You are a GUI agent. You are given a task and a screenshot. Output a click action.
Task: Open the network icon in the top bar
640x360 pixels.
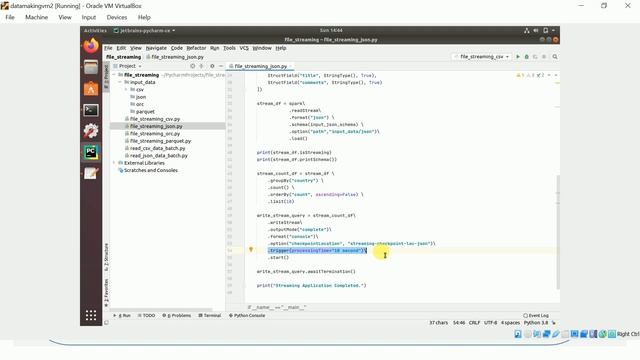click(x=527, y=31)
